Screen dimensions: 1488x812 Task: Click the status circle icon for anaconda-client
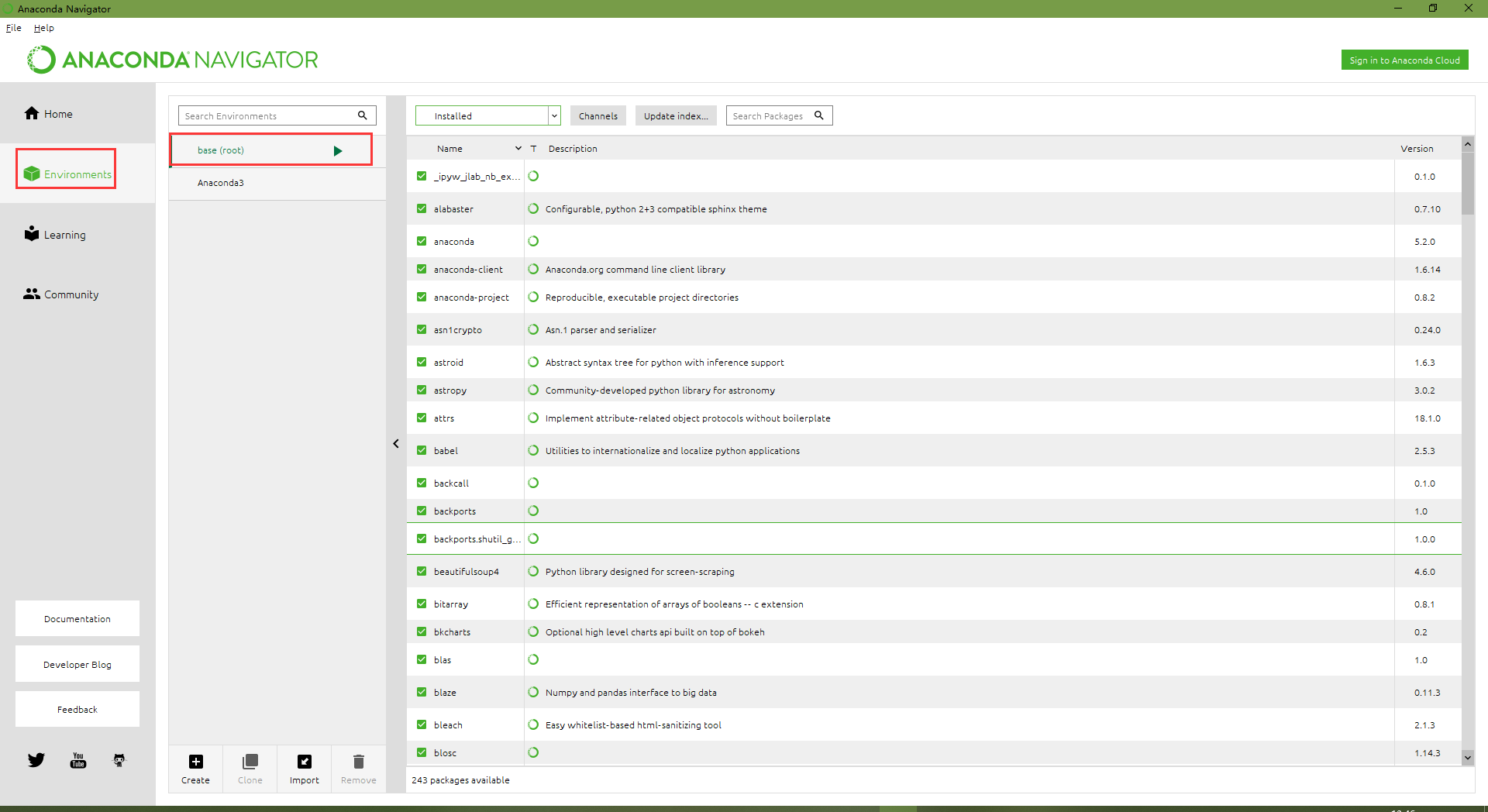(533, 269)
